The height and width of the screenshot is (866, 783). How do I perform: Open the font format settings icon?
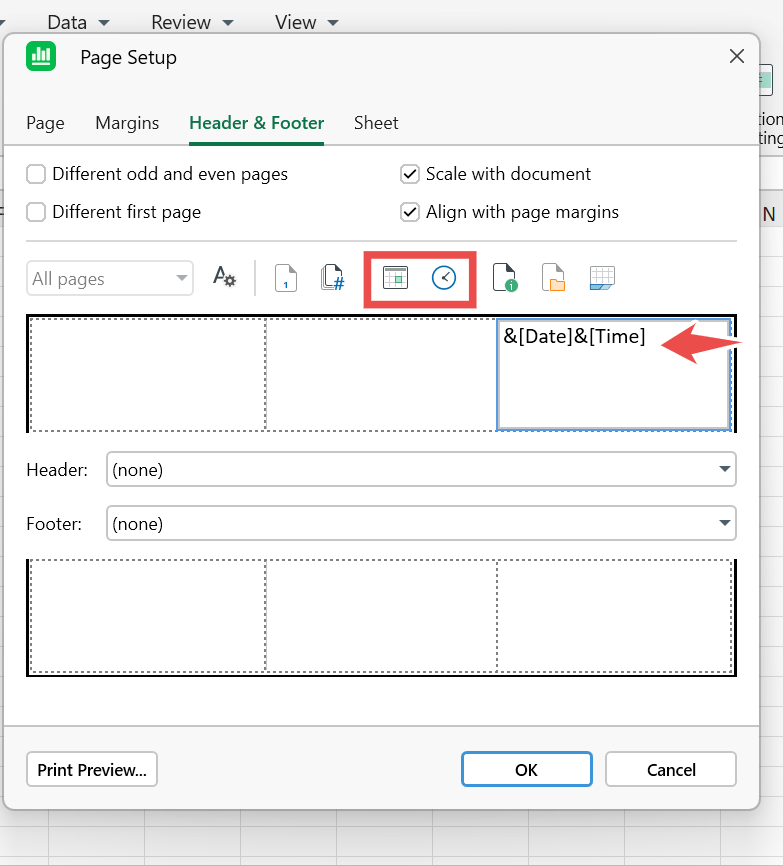pos(224,277)
